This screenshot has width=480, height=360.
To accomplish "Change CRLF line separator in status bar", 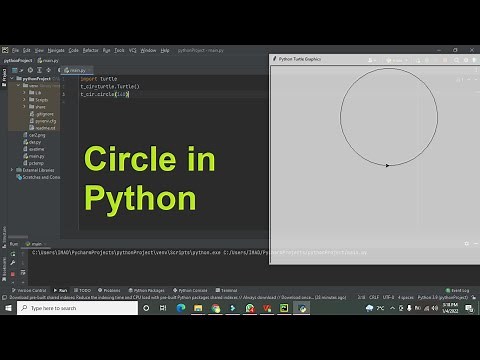I will 374,297.
